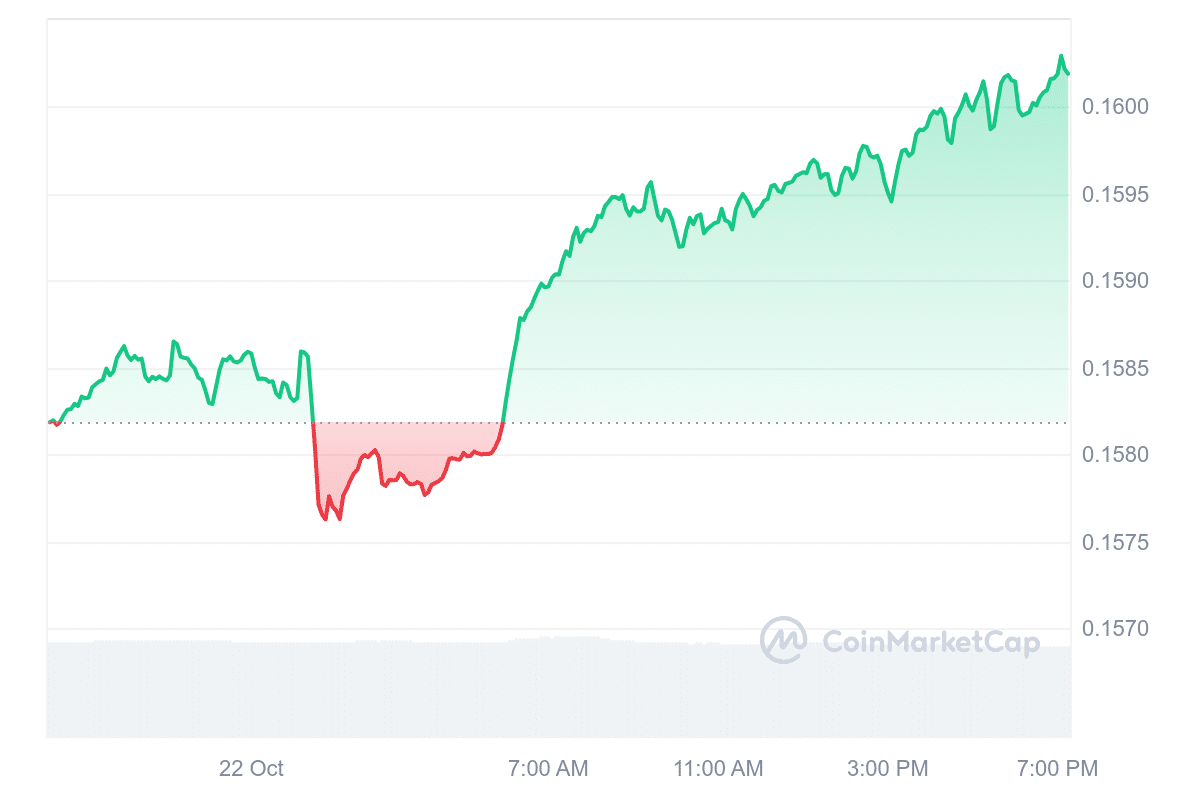
Task: Select the 22 Oct date label
Action: coord(251,769)
